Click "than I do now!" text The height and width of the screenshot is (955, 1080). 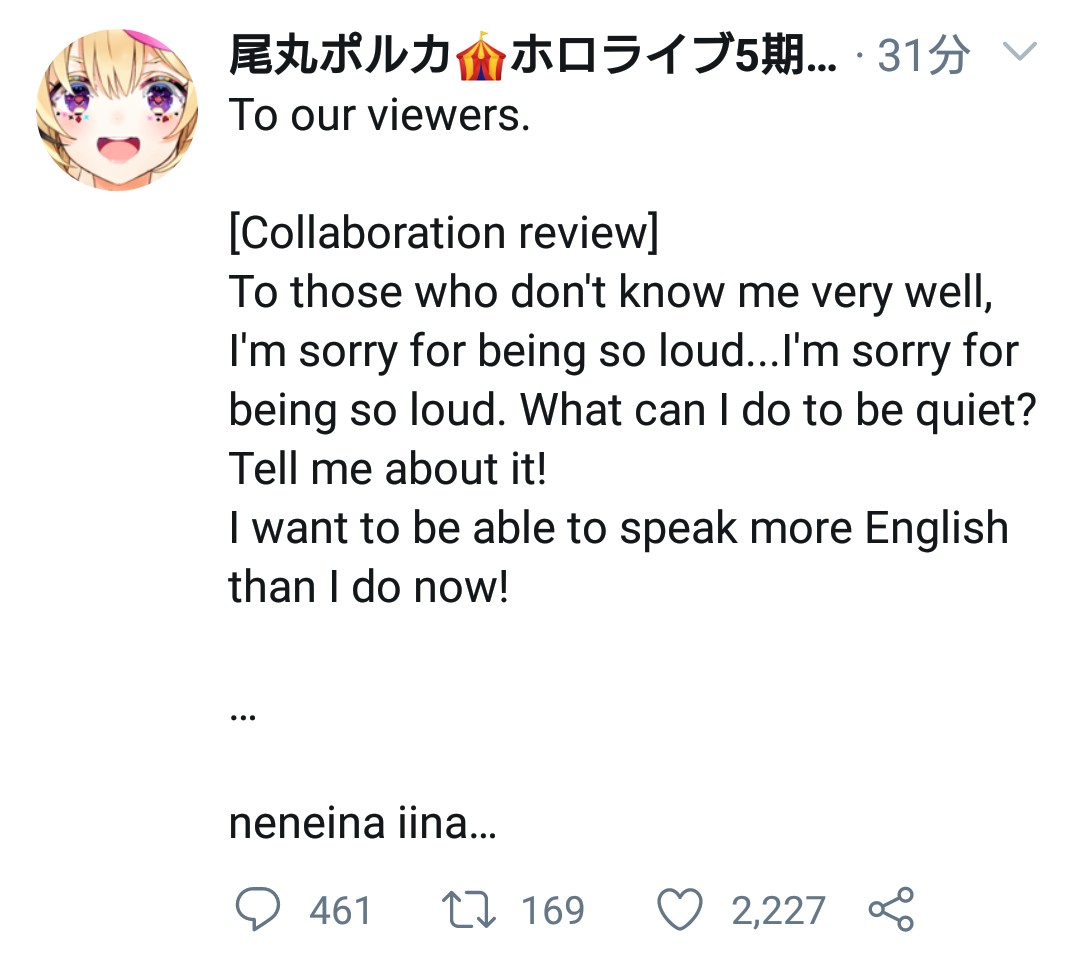click(x=368, y=587)
